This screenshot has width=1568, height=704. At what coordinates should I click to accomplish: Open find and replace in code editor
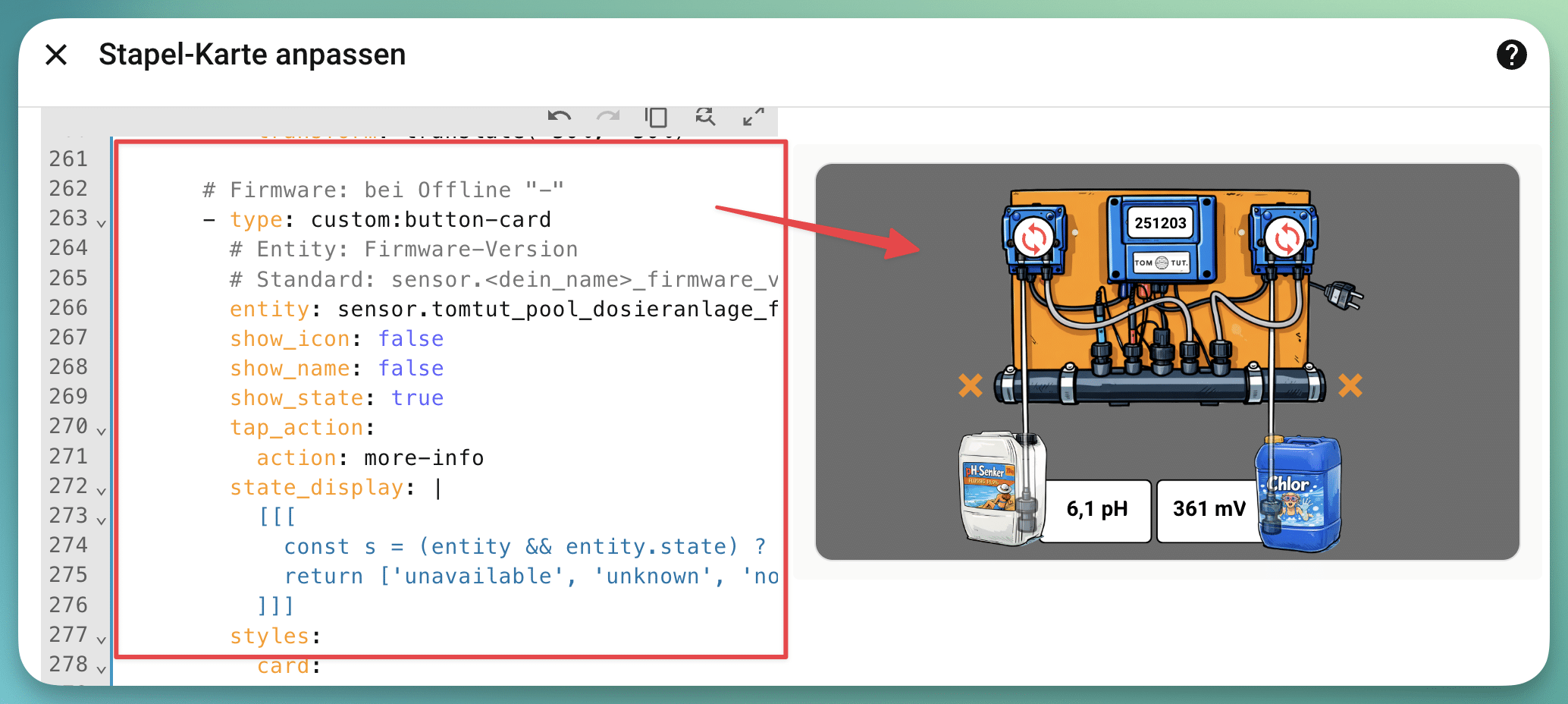(705, 117)
